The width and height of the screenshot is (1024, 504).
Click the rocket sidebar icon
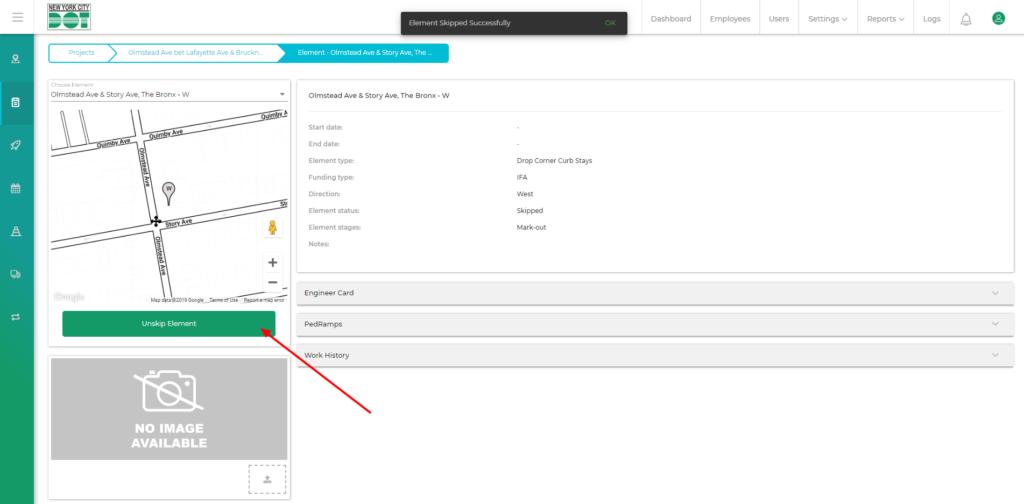click(x=16, y=145)
